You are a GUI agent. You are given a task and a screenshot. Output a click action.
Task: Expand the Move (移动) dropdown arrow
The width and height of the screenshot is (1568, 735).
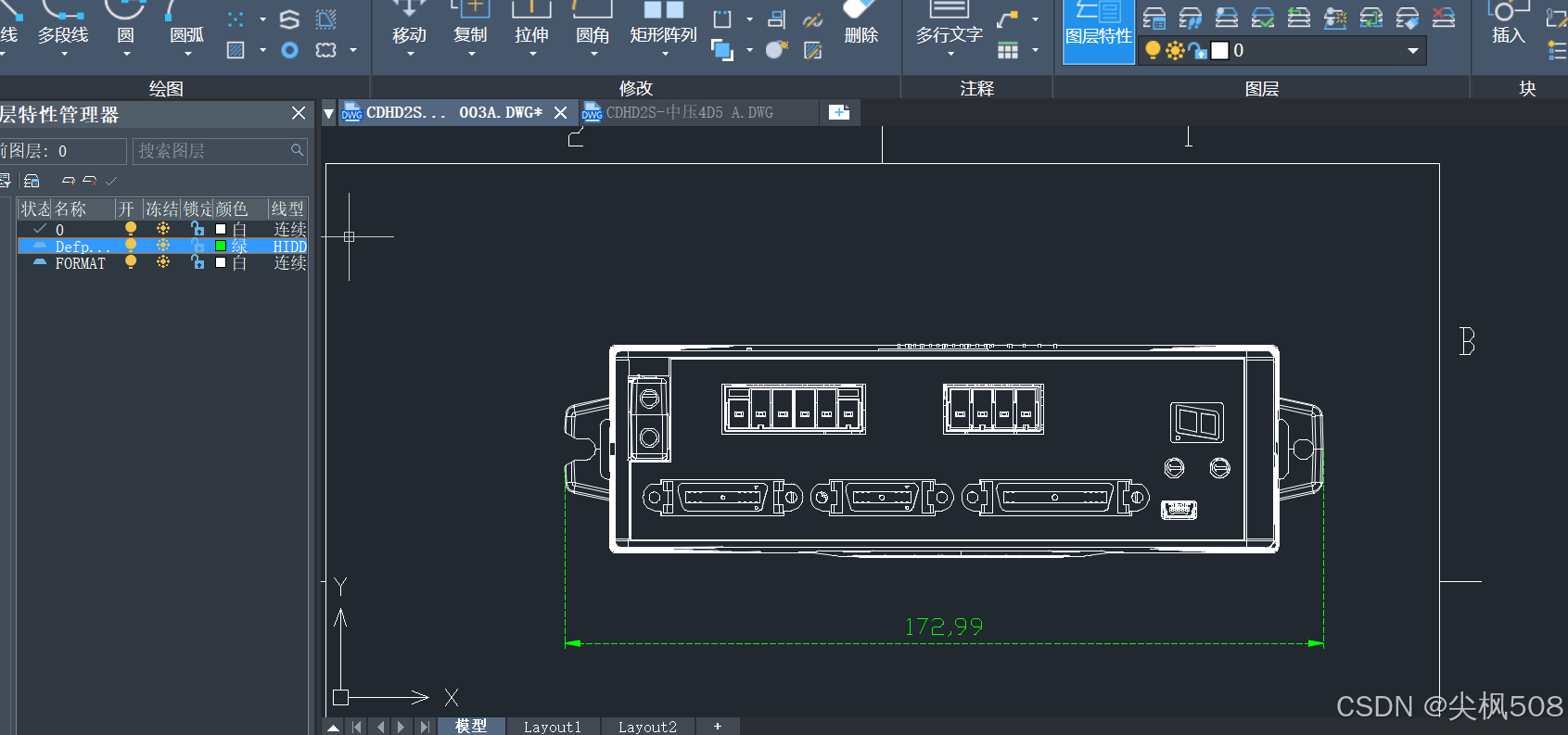[x=410, y=54]
